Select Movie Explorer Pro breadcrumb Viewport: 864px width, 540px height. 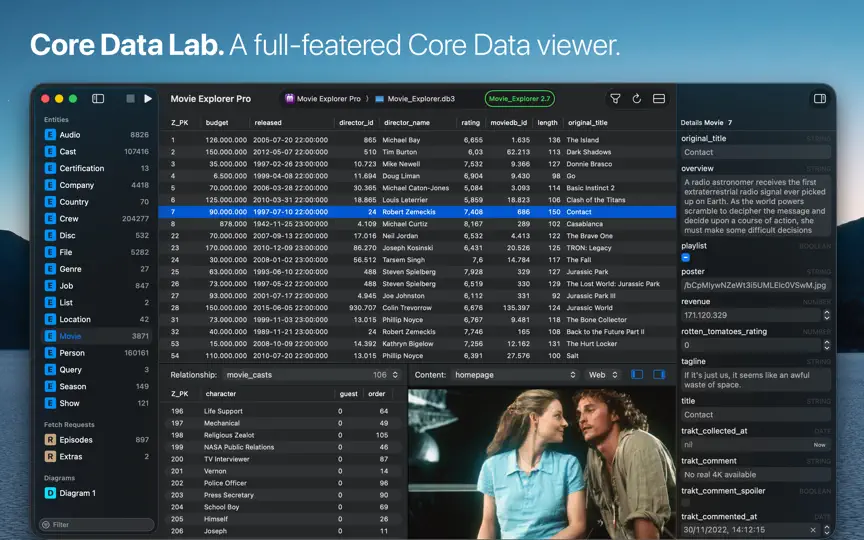323,99
